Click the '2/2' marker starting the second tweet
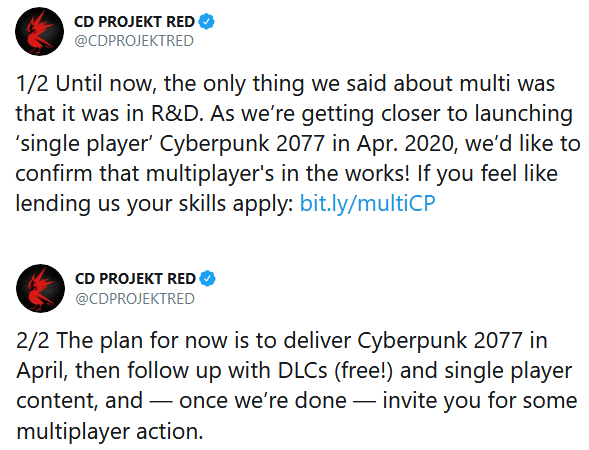This screenshot has width=589, height=450. coord(33,341)
